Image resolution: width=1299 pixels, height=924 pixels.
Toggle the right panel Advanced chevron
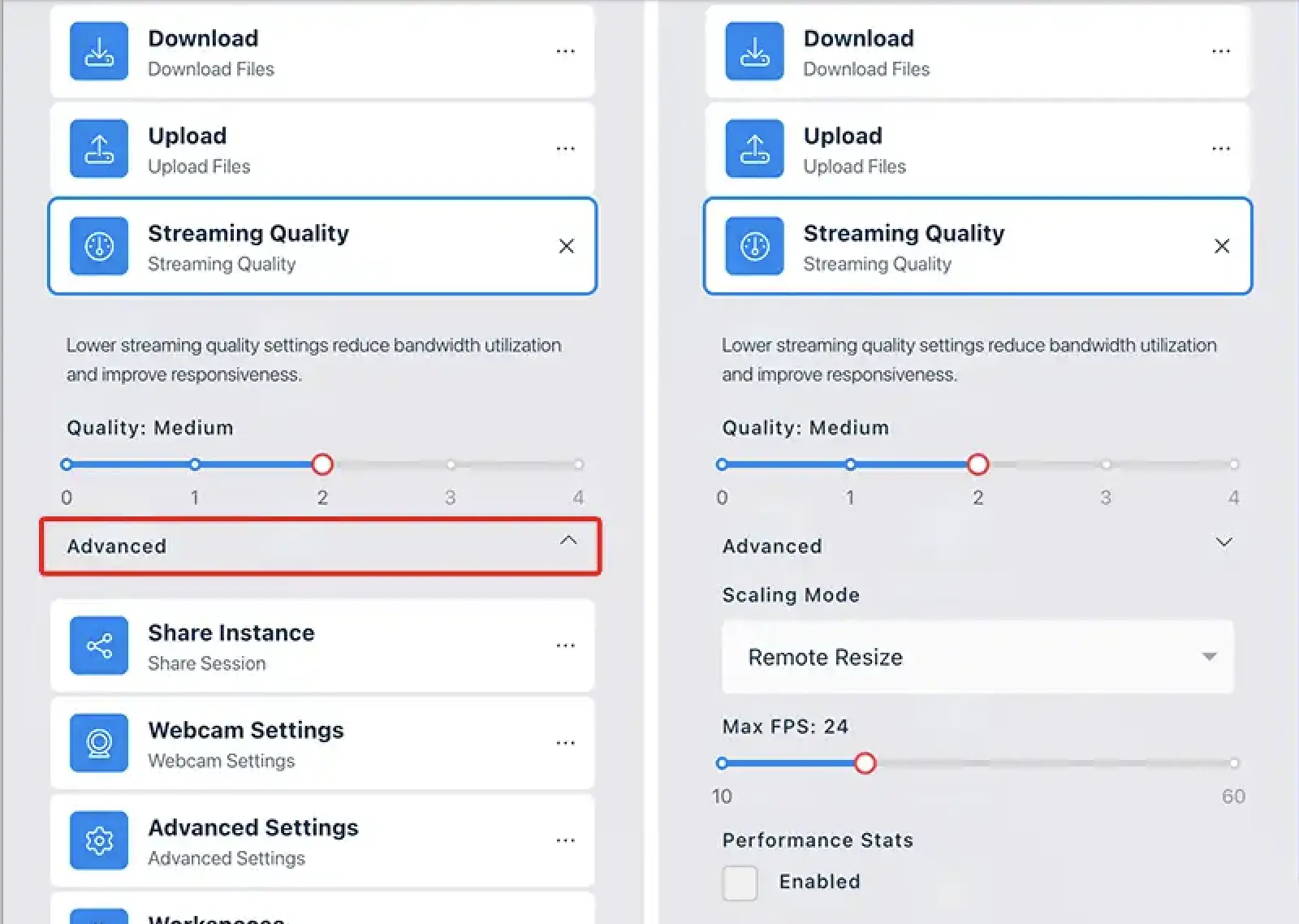click(1224, 542)
